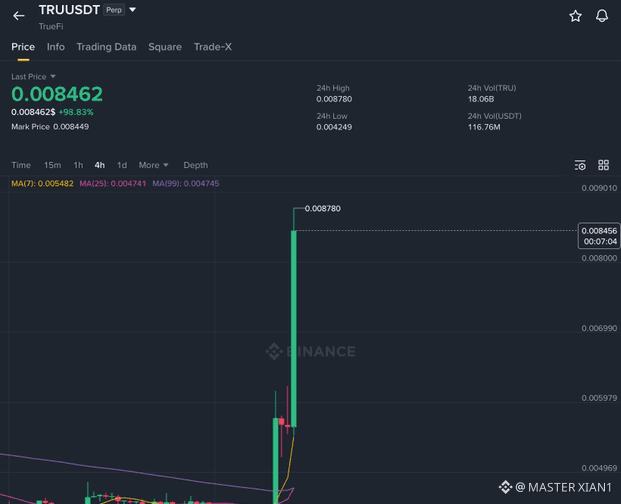621x504 pixels.
Task: Select the 4h chart interval
Action: coord(99,165)
